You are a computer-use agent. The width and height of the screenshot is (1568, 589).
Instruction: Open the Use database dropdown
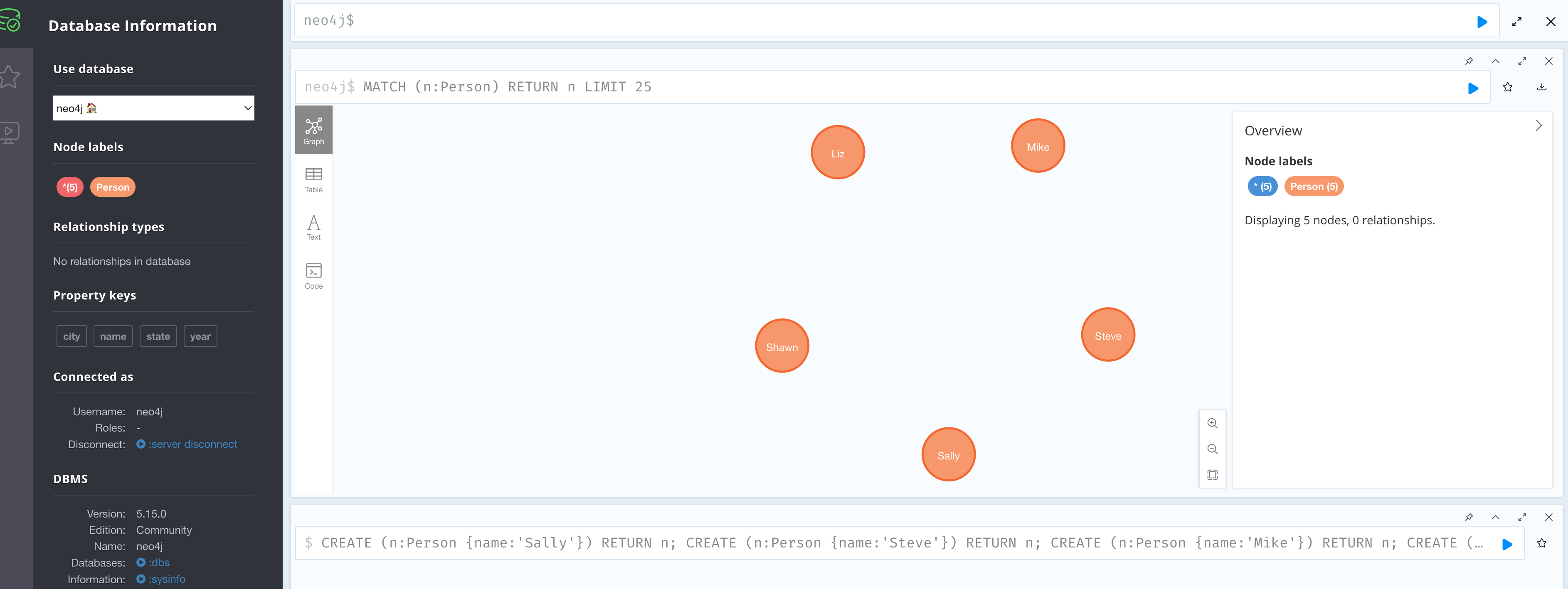[x=153, y=108]
